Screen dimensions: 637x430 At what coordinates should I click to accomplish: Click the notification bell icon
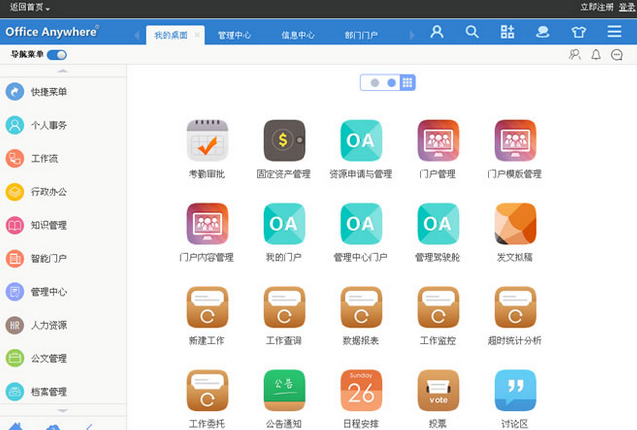click(x=596, y=55)
